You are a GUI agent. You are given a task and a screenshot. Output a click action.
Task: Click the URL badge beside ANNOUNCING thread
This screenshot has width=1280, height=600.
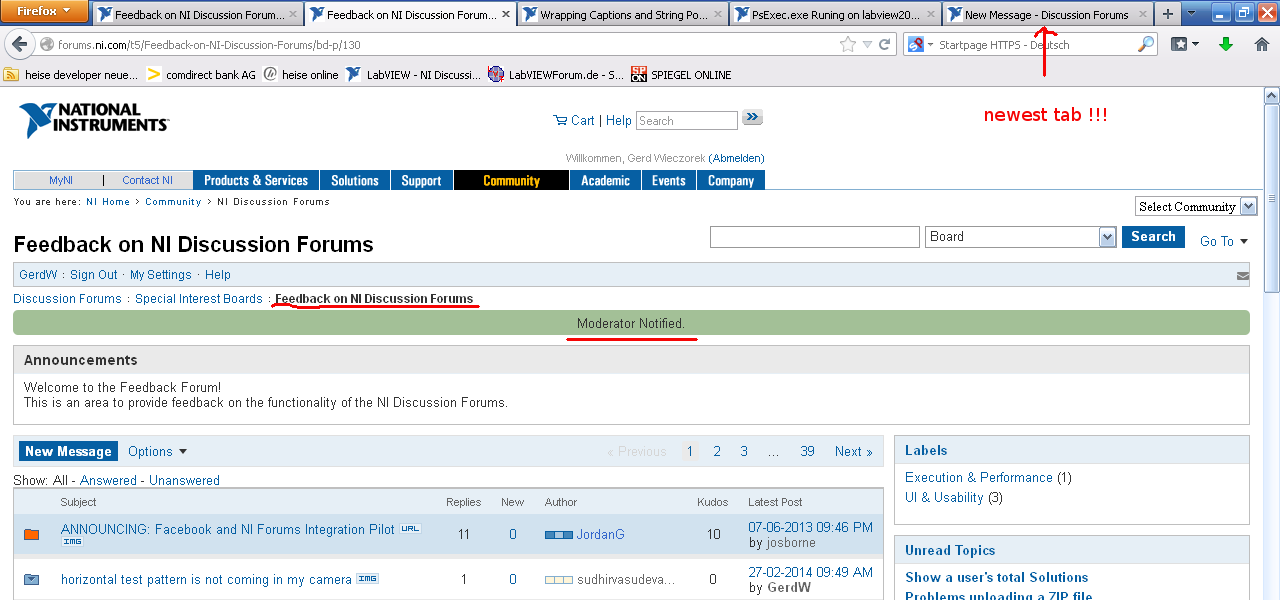click(410, 528)
